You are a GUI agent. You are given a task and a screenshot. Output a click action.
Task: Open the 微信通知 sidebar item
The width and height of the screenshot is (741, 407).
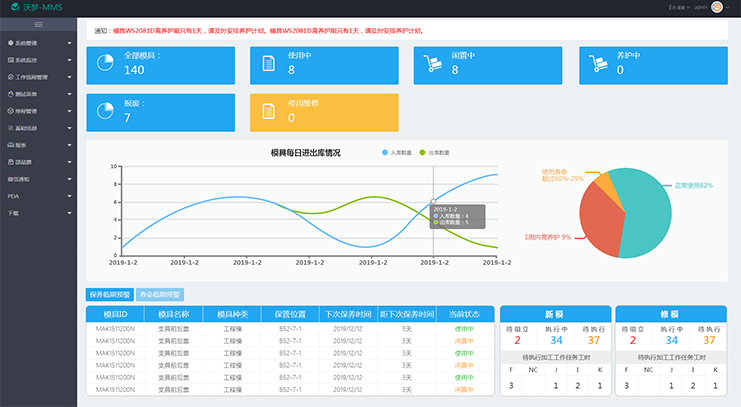pos(38,179)
